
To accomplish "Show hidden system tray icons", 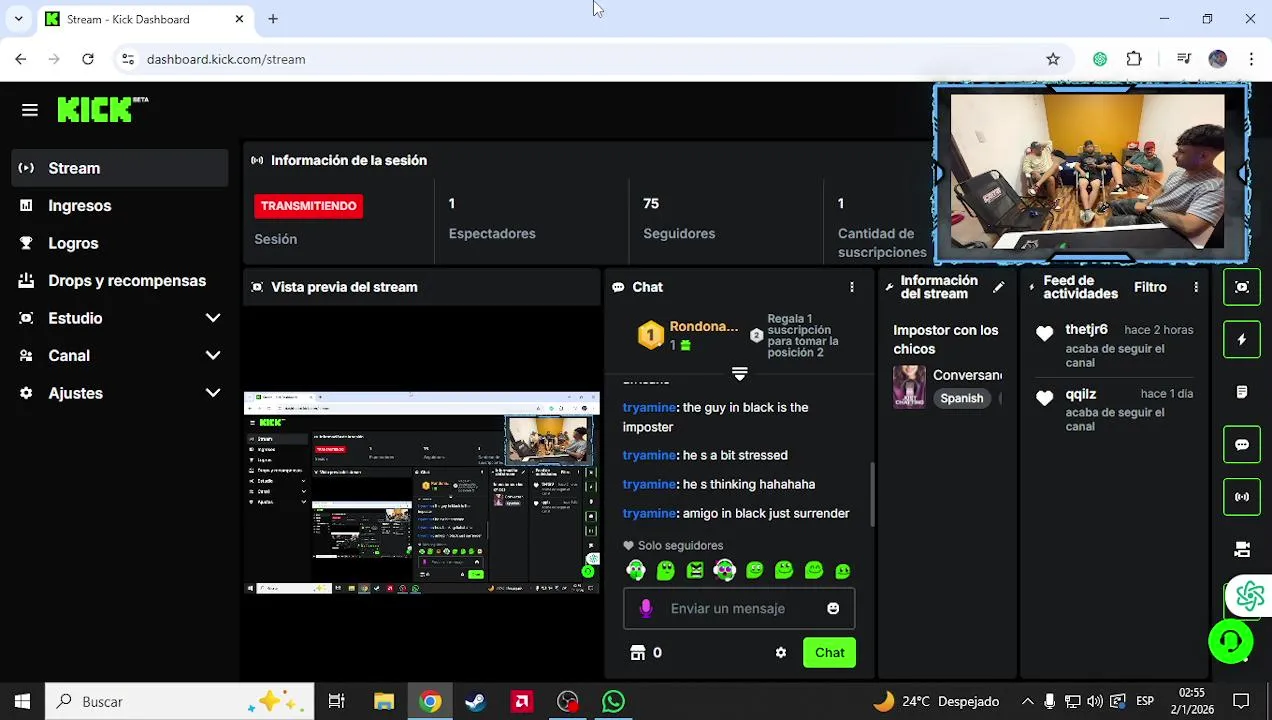I will click(x=1027, y=702).
